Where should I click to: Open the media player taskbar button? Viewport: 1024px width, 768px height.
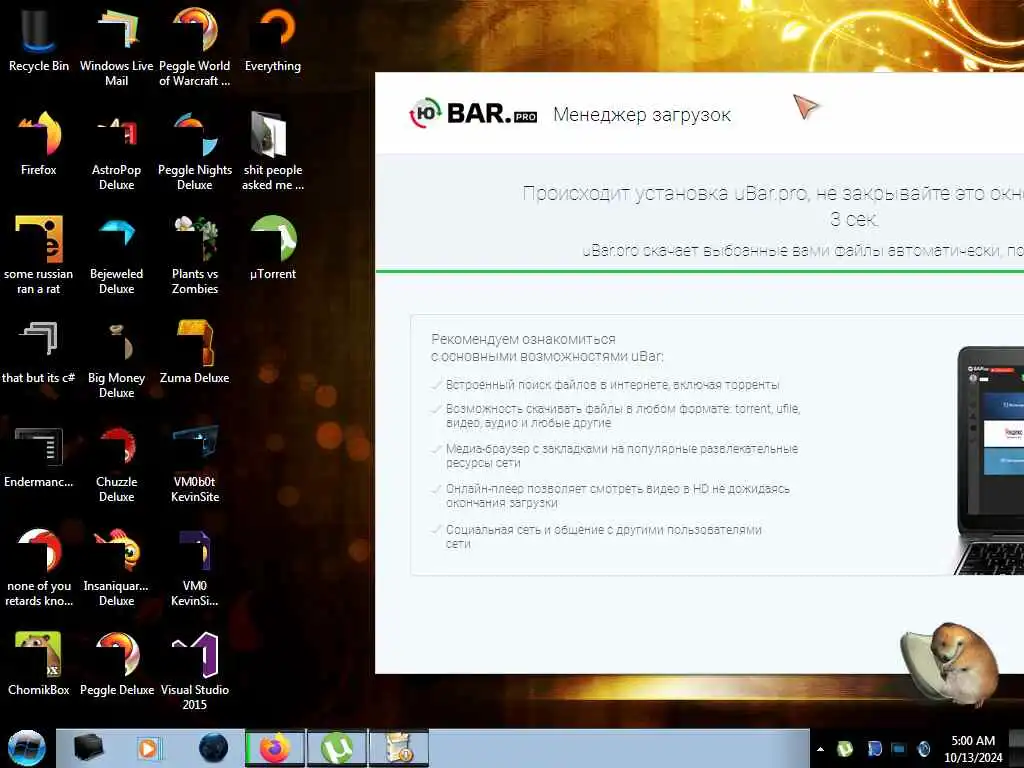point(148,748)
